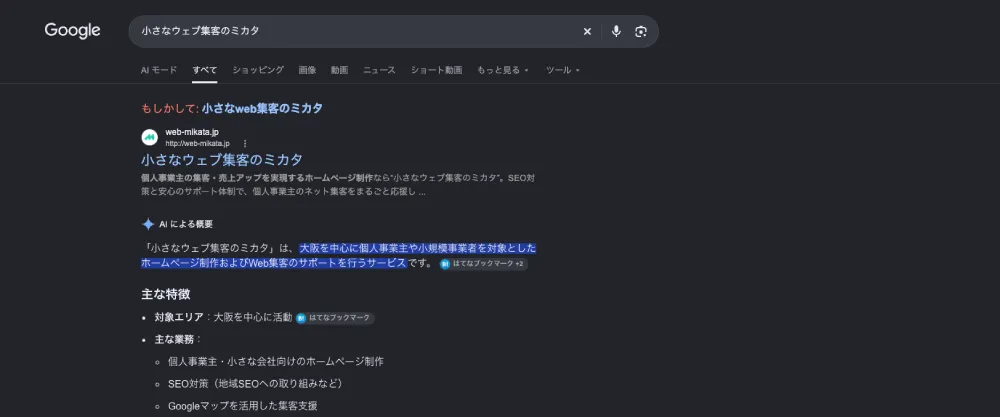The width and height of the screenshot is (1000, 417).
Task: Open image search with the Lens camera icon
Action: click(641, 31)
